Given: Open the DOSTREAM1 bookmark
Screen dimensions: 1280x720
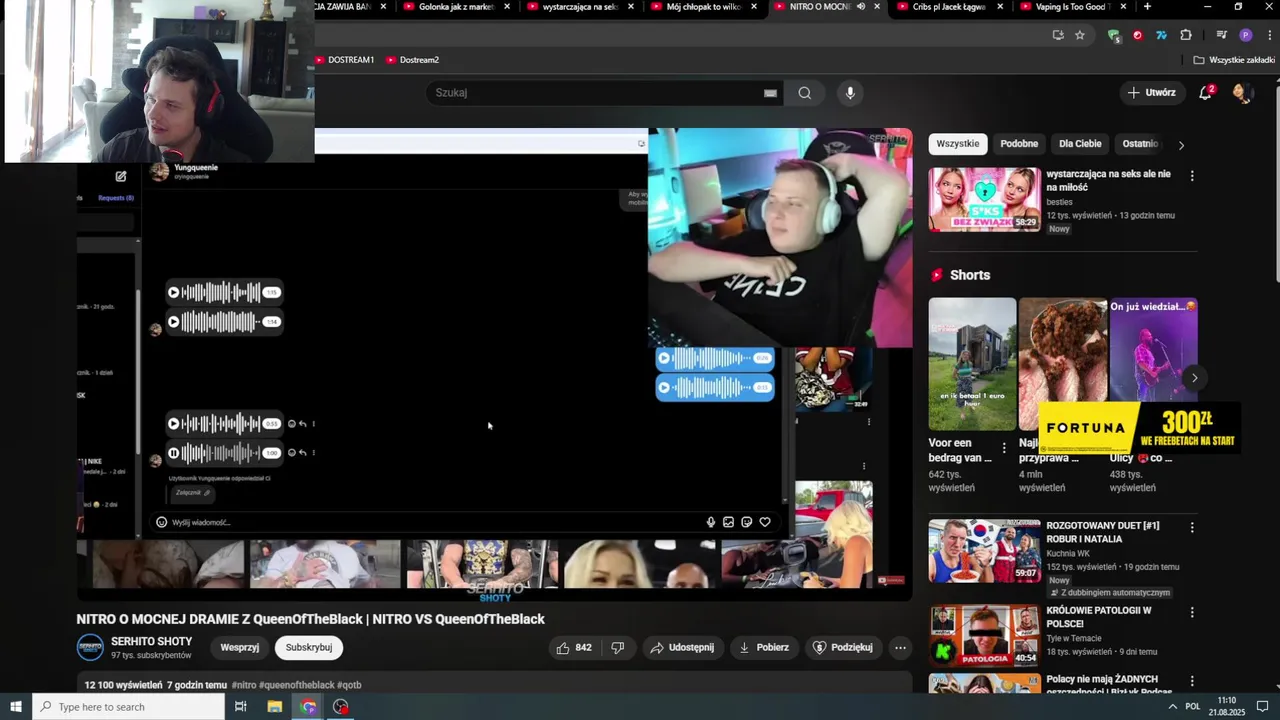Looking at the screenshot, I should pos(345,60).
